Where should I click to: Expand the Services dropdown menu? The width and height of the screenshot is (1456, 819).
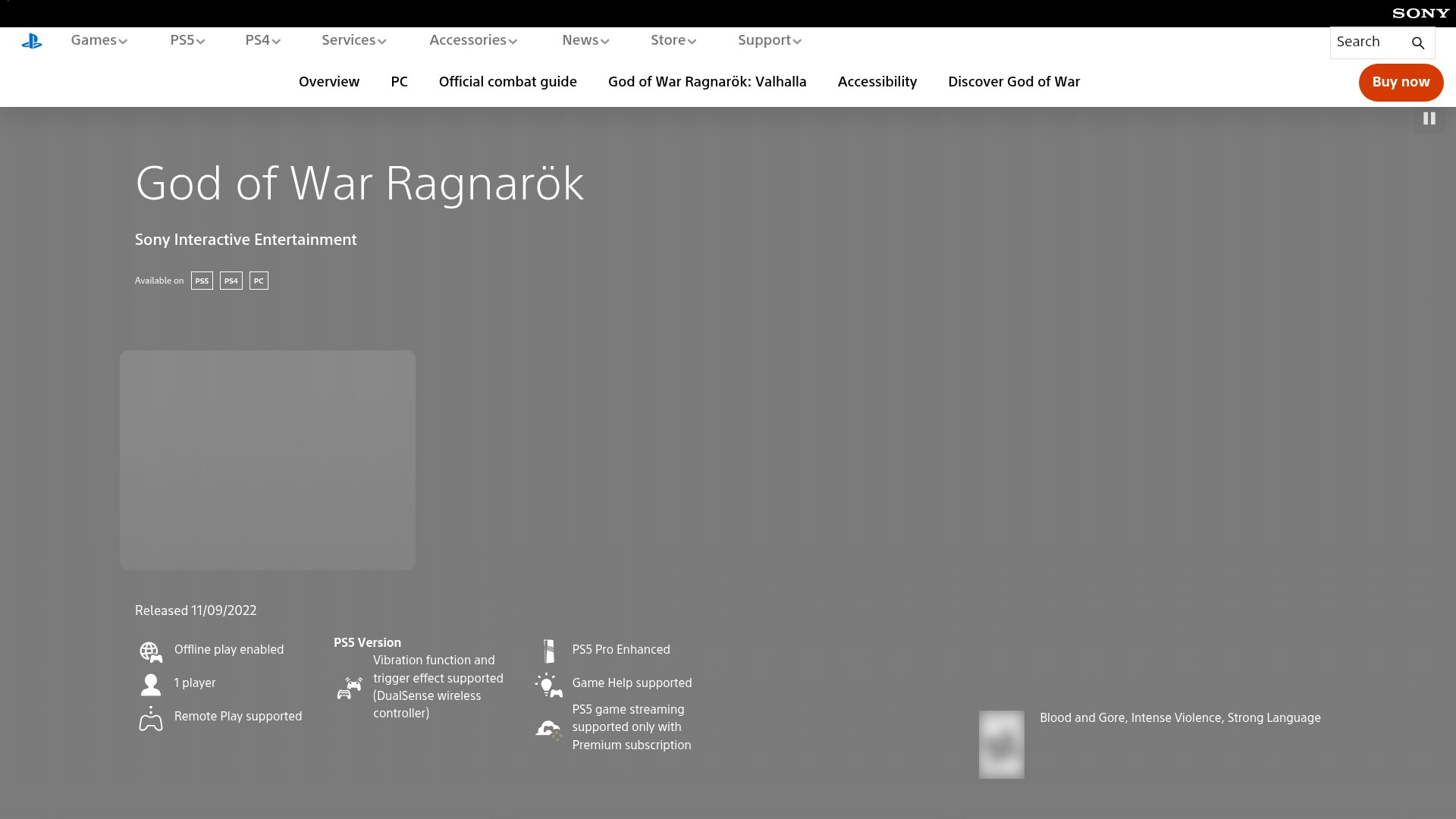(x=353, y=40)
